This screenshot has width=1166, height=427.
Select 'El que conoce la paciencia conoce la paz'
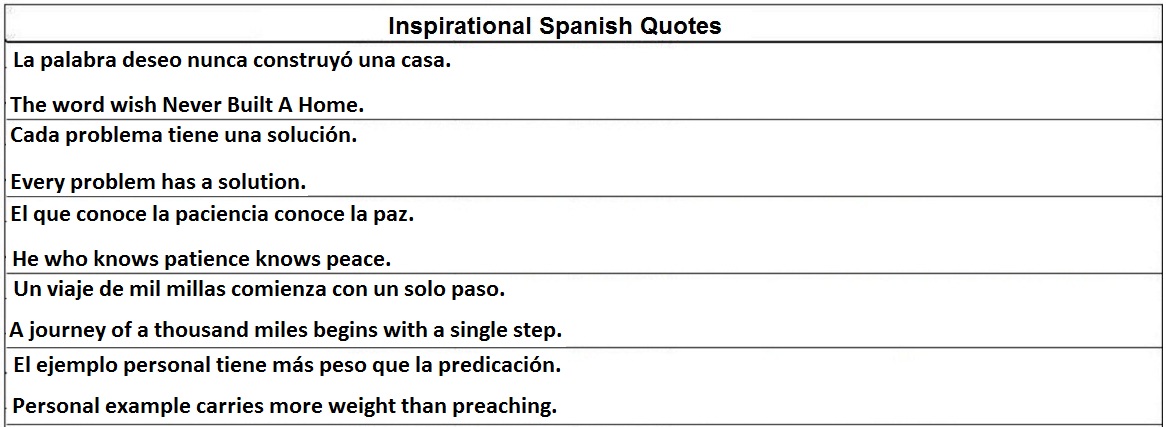(212, 213)
